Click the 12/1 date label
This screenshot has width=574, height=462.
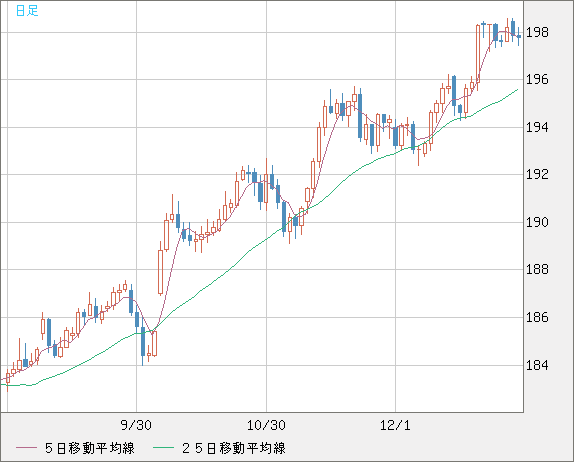click(395, 425)
